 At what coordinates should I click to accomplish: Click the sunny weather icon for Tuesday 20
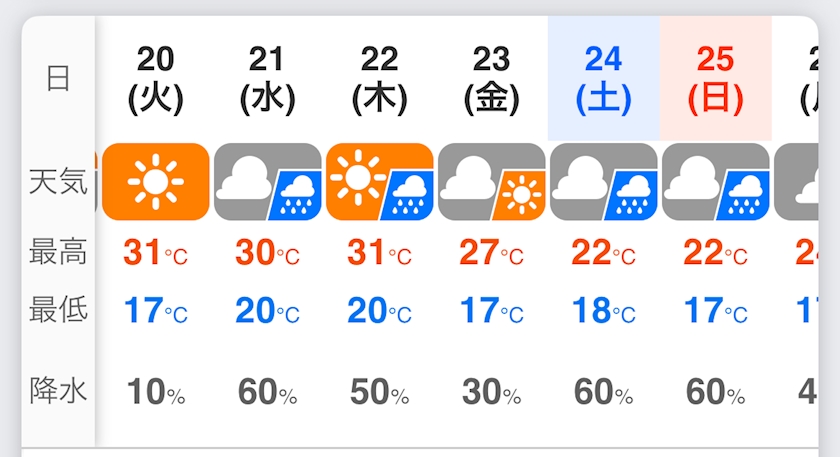pyautogui.click(x=156, y=182)
